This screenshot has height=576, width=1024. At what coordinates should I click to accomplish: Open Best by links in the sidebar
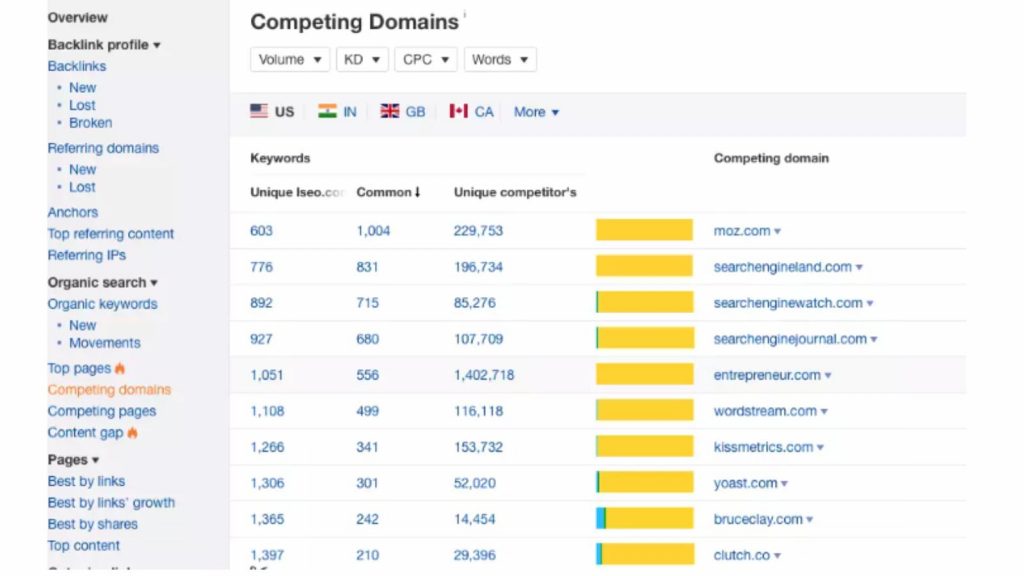[86, 481]
